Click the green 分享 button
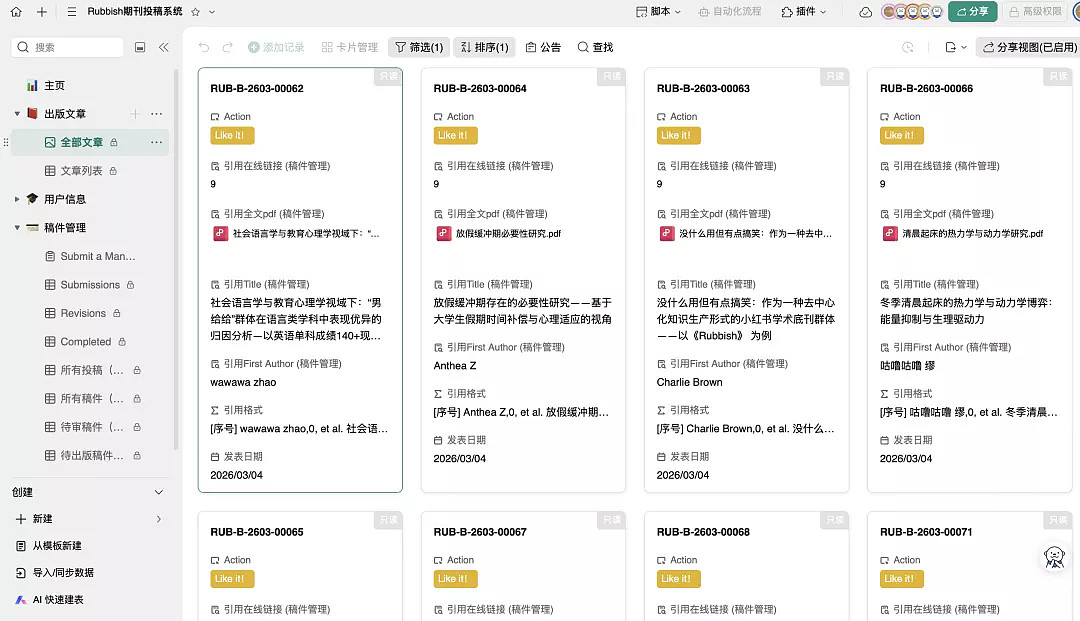The height and width of the screenshot is (621, 1080). (973, 12)
